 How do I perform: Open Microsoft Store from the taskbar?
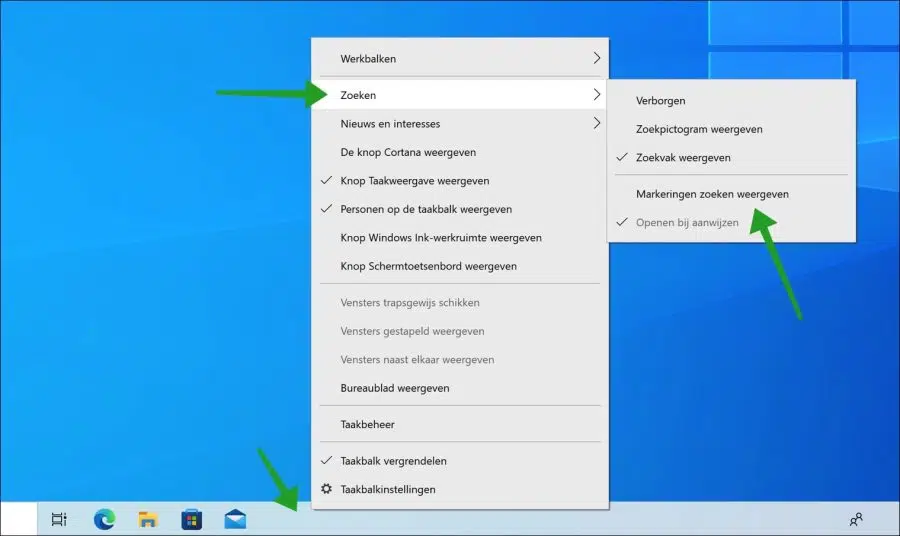(192, 519)
